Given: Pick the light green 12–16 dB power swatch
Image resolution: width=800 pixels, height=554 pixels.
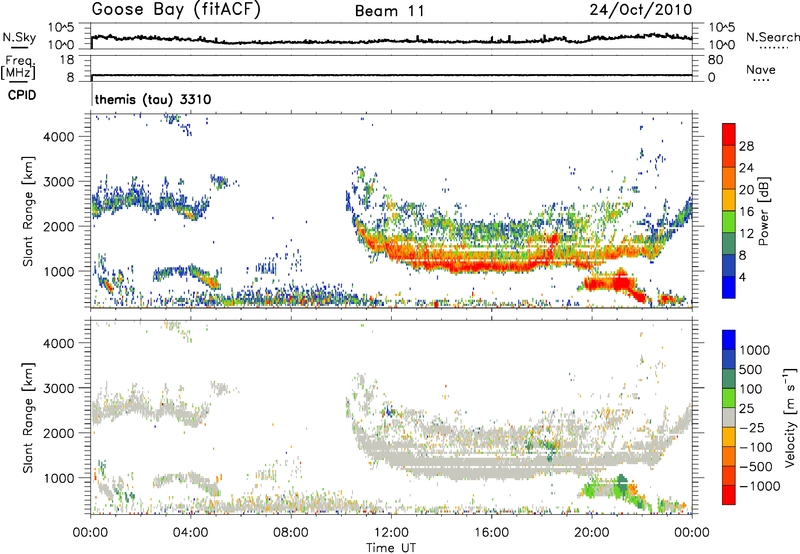Looking at the screenshot, I should pyautogui.click(x=729, y=221).
